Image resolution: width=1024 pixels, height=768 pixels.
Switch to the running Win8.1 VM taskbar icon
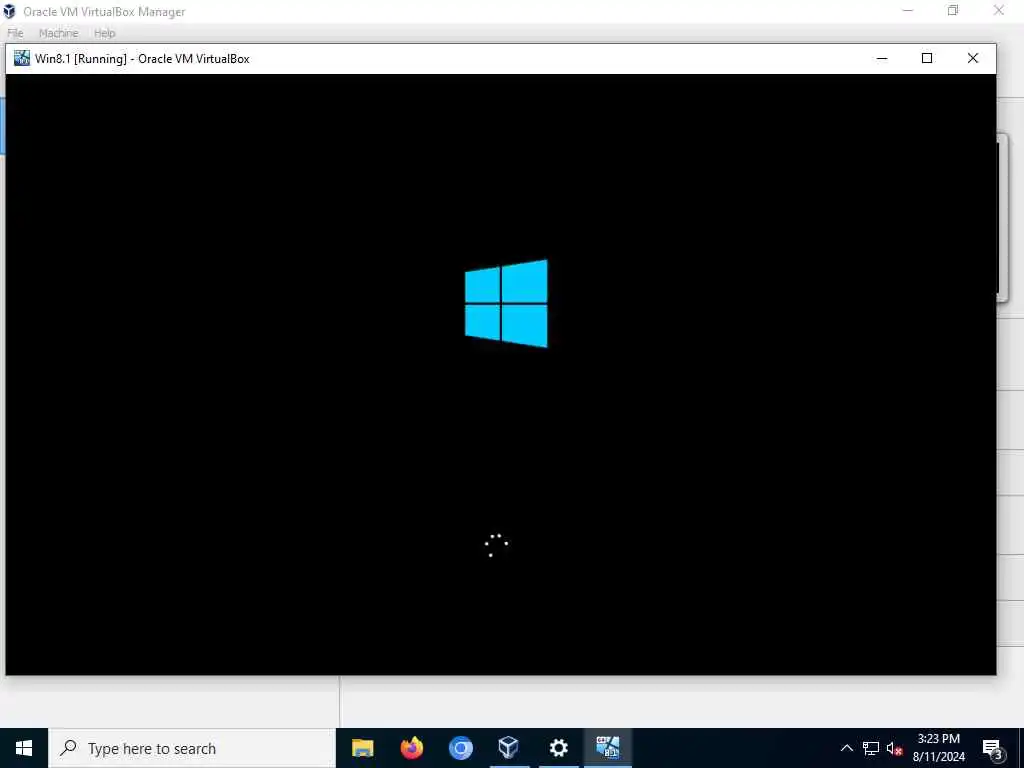(607, 748)
